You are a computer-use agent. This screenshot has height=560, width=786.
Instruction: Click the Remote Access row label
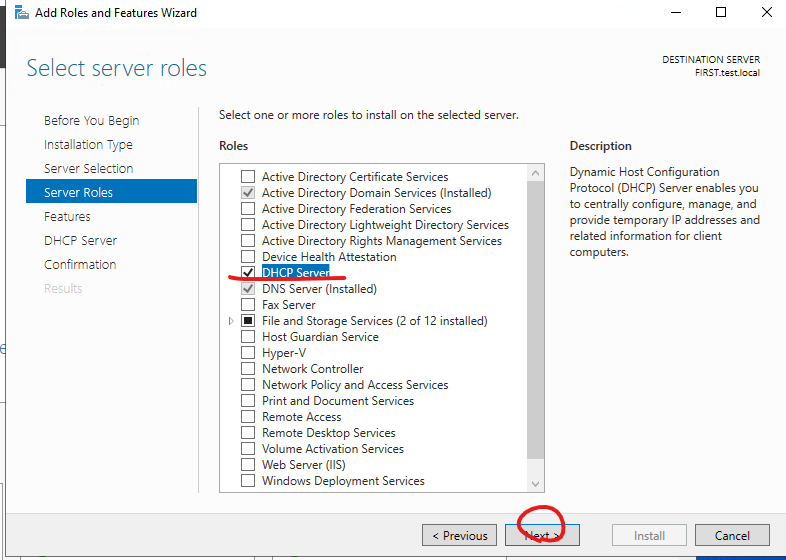pos(302,417)
